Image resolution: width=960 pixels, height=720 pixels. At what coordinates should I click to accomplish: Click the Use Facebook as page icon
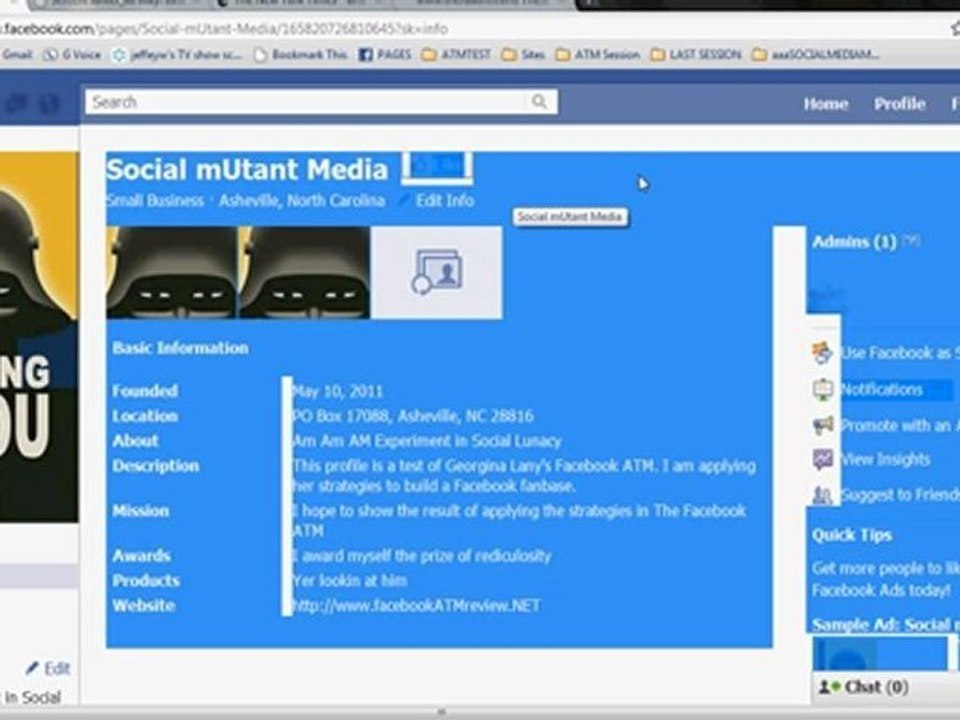(x=822, y=353)
